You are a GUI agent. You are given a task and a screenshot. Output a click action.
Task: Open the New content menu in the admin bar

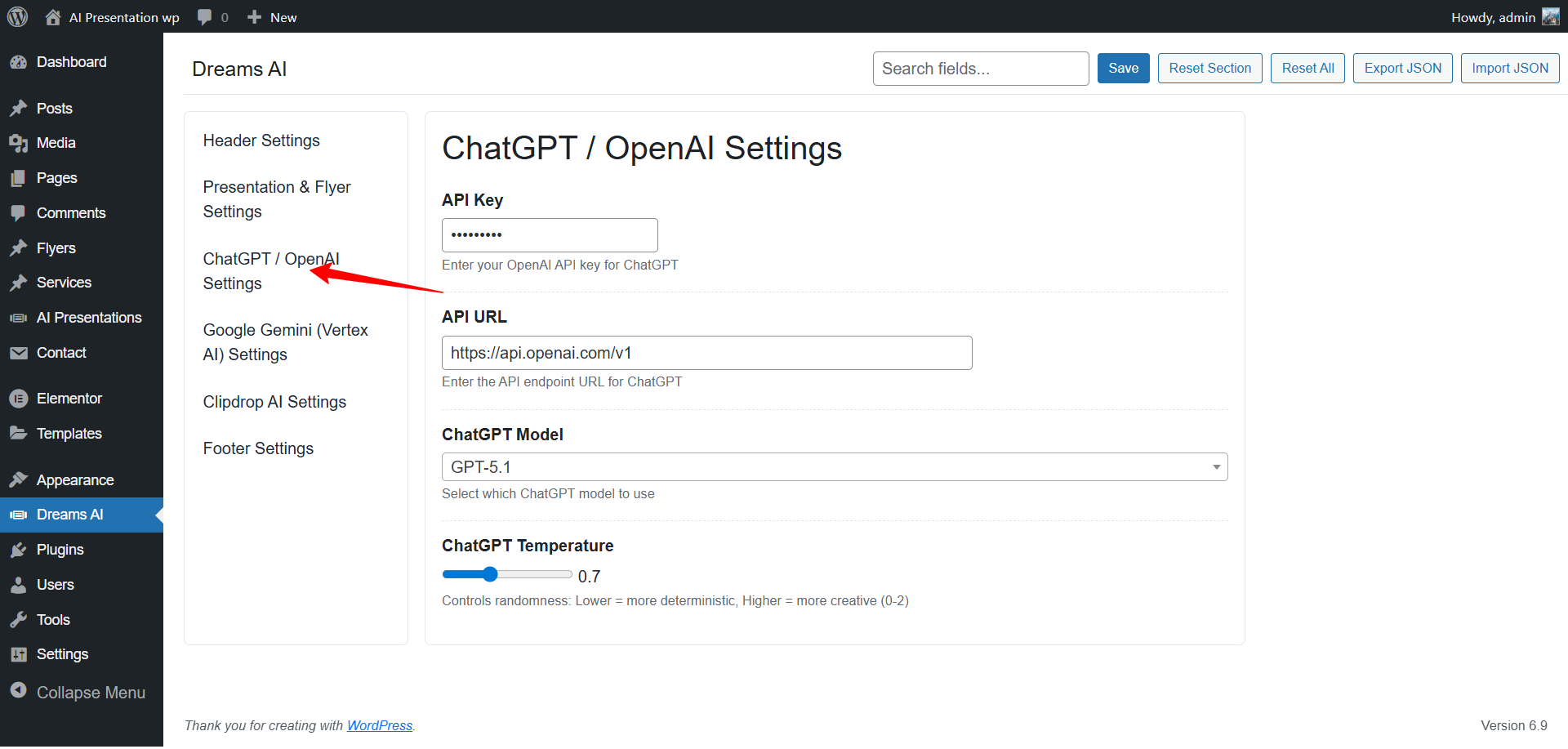[x=272, y=17]
